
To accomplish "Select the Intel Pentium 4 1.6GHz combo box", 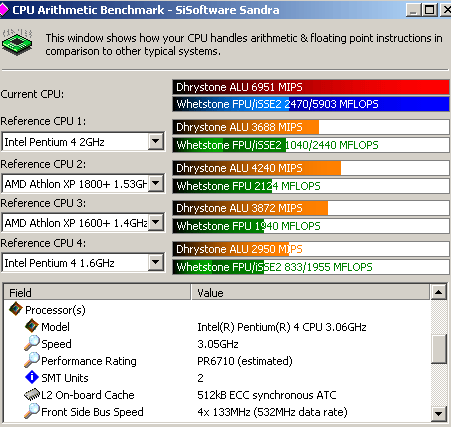I will pos(83,263).
